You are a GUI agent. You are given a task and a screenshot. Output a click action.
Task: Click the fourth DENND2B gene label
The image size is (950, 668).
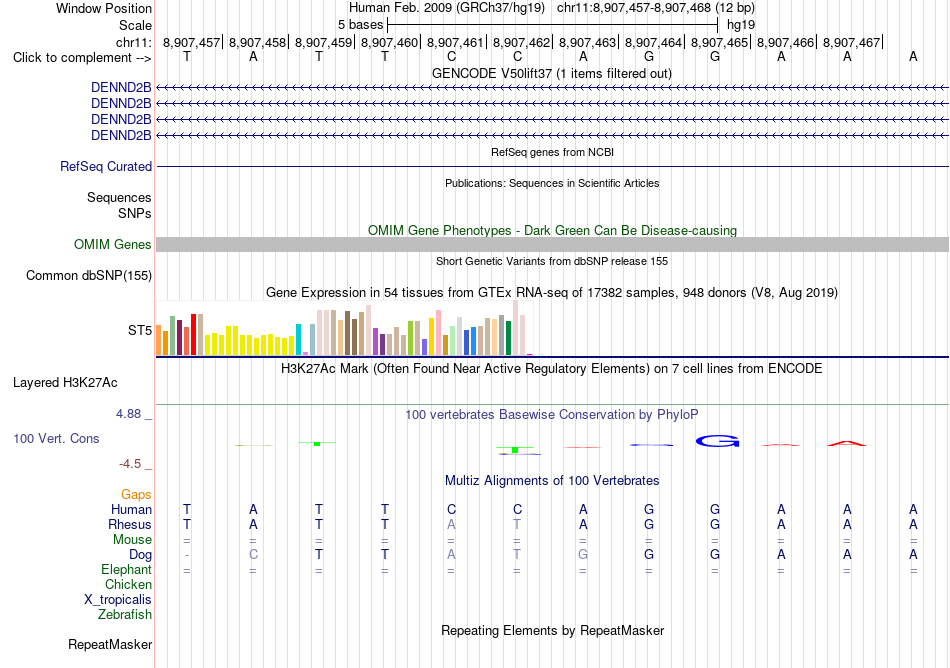(x=121, y=136)
